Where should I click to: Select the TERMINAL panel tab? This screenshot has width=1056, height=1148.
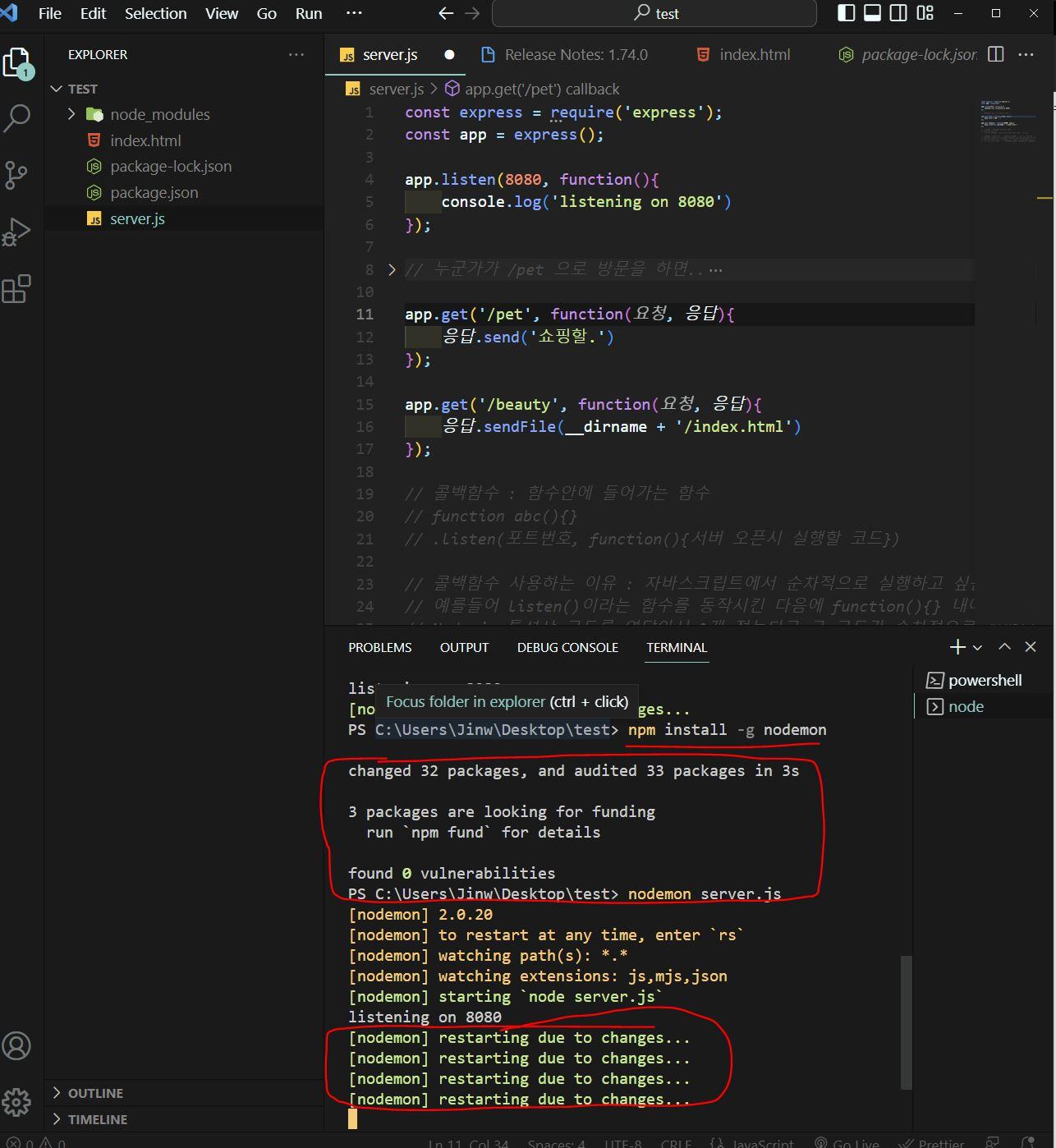[x=677, y=647]
